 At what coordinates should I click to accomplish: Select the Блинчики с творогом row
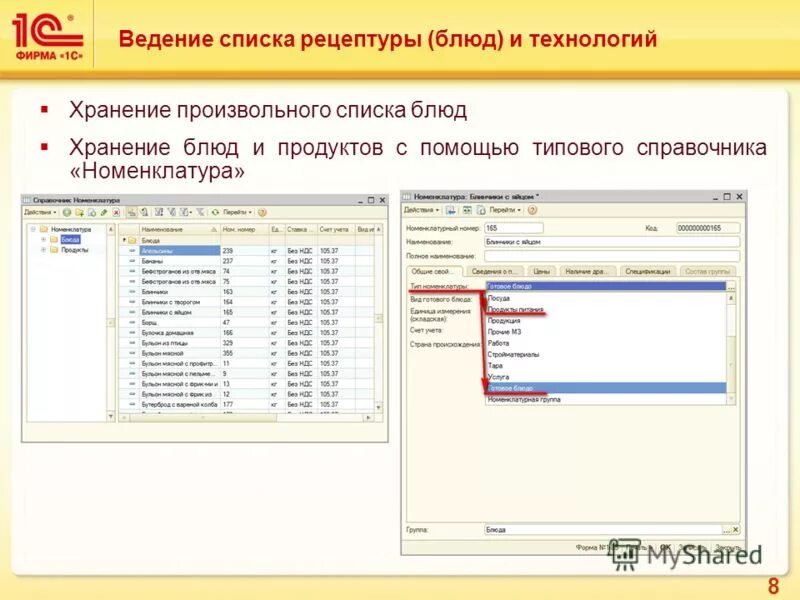(247, 302)
